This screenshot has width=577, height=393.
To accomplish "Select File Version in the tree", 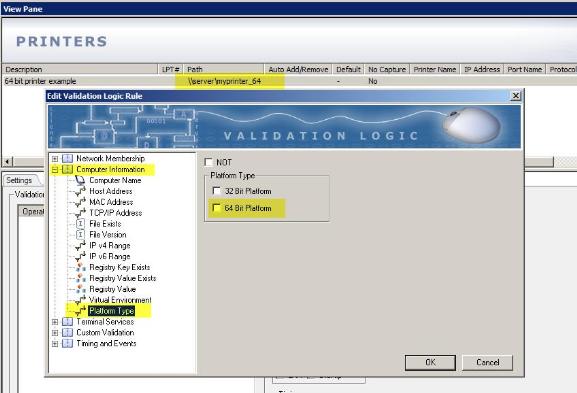I will click(x=108, y=235).
